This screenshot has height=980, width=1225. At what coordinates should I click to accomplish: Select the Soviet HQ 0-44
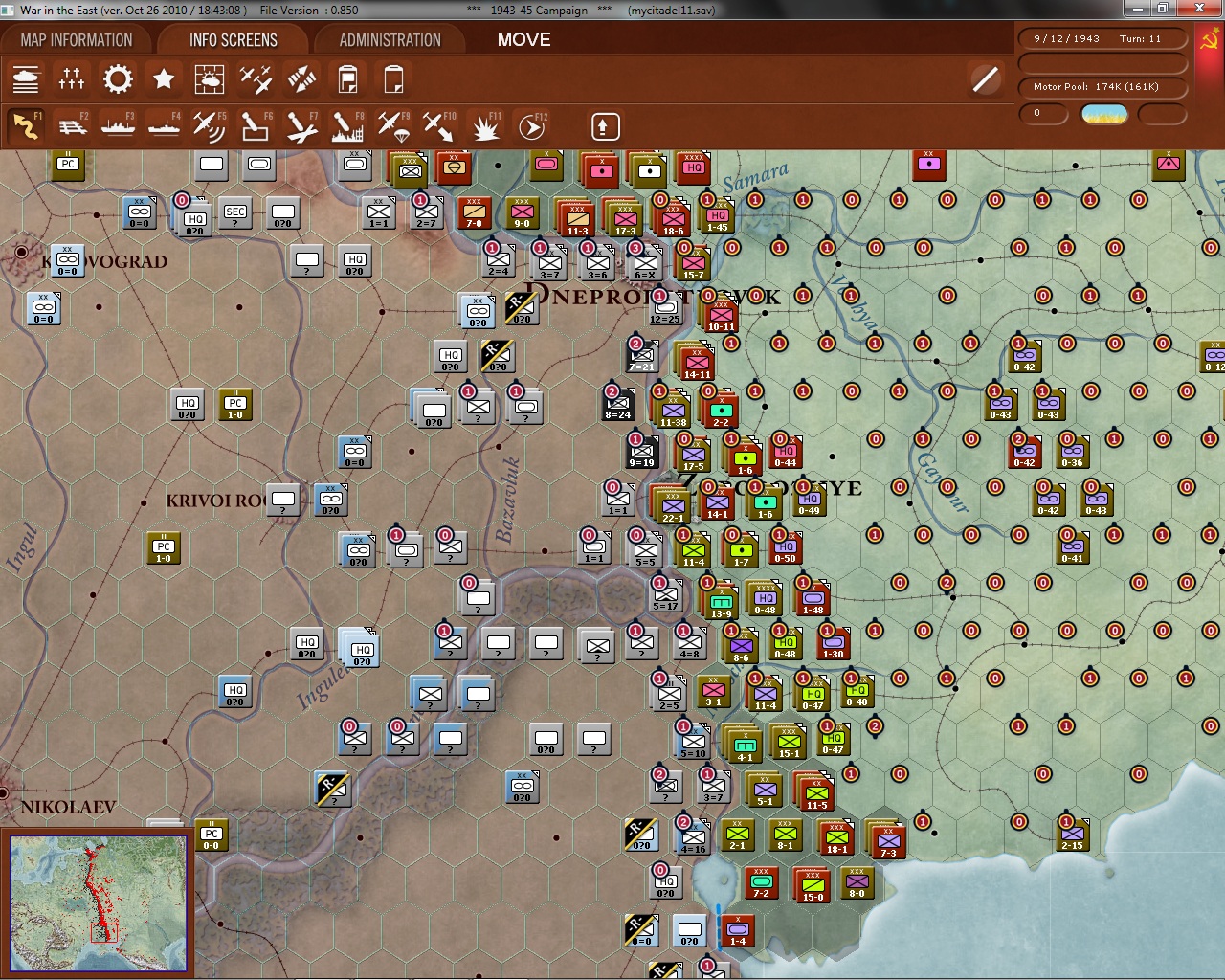pos(786,452)
